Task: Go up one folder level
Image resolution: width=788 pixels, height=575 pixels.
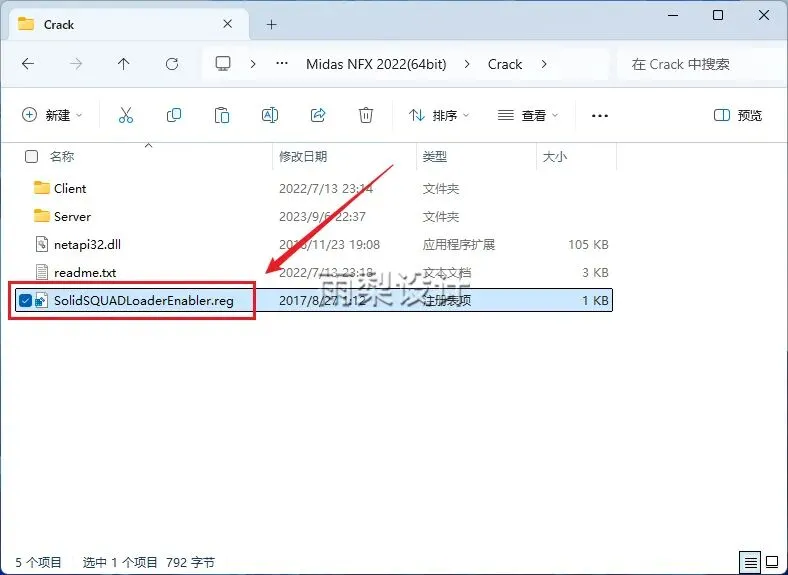Action: tap(124, 64)
